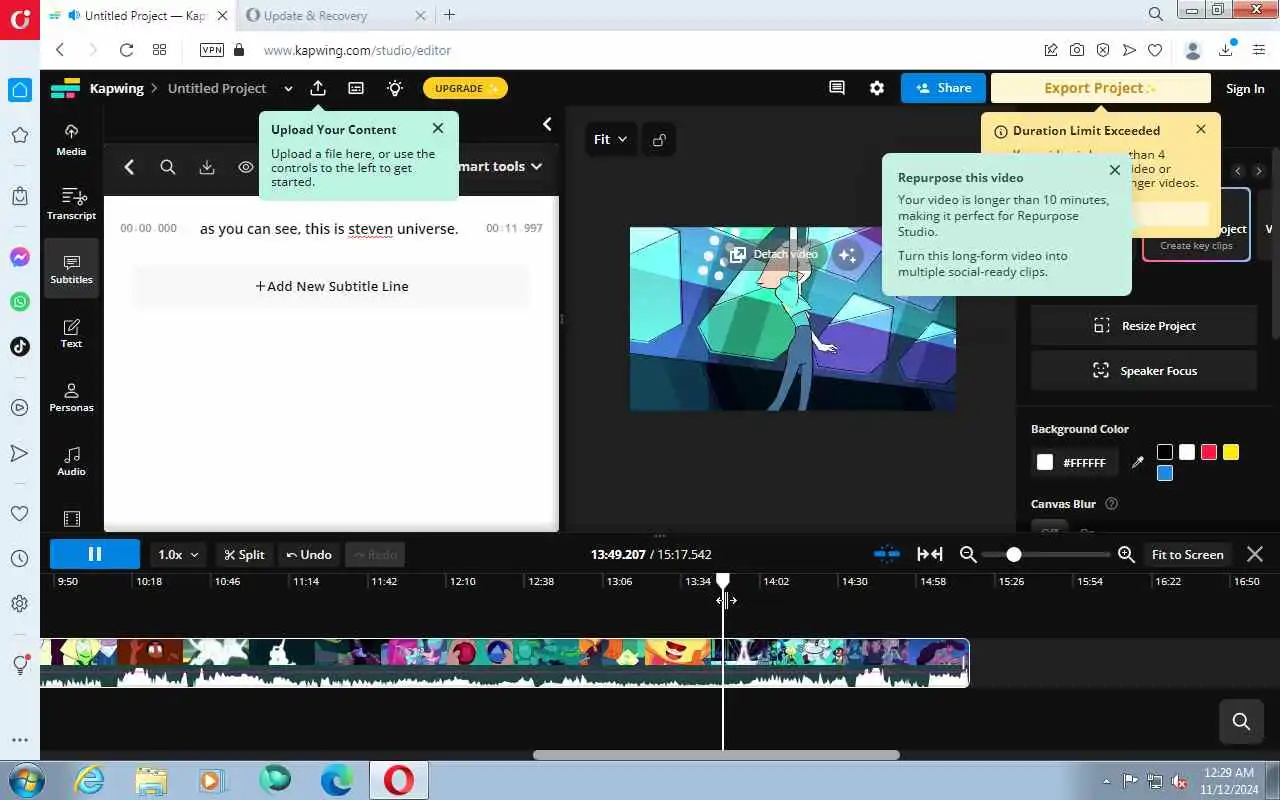The width and height of the screenshot is (1280, 800).
Task: Click Canvas Blur help icon
Action: pos(1111,504)
